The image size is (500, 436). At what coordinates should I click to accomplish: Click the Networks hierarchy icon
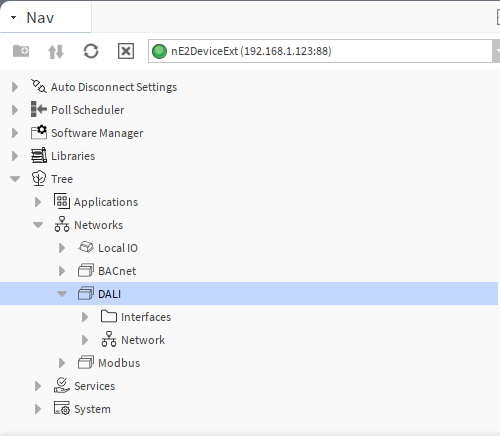pos(62,224)
